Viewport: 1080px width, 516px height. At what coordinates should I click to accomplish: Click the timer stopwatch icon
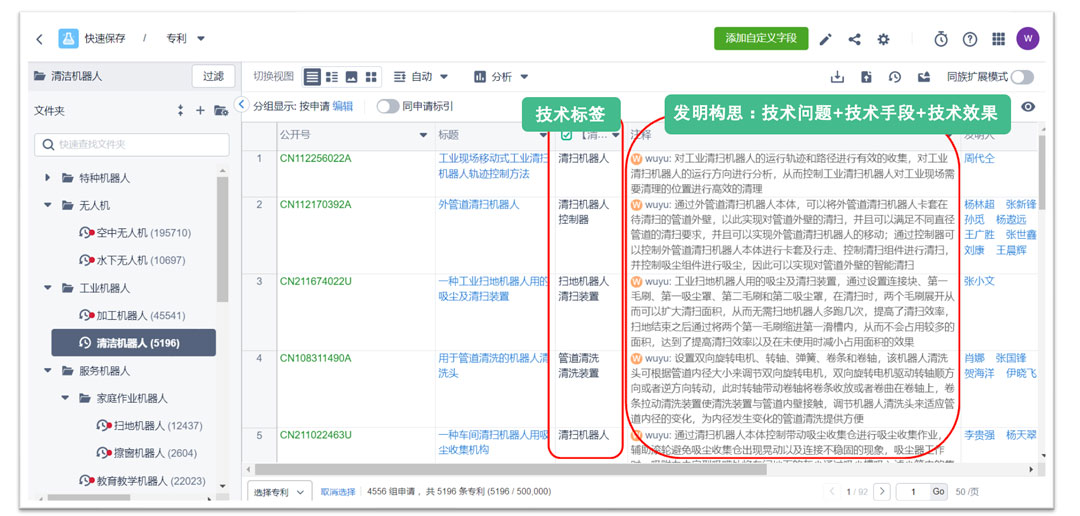coord(941,39)
